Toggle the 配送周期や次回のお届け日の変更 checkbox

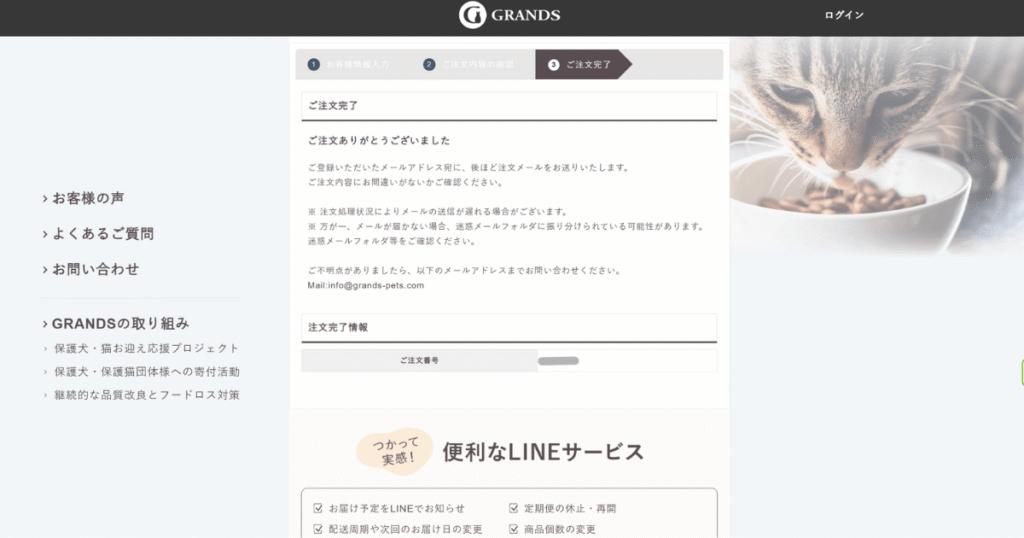tap(318, 529)
